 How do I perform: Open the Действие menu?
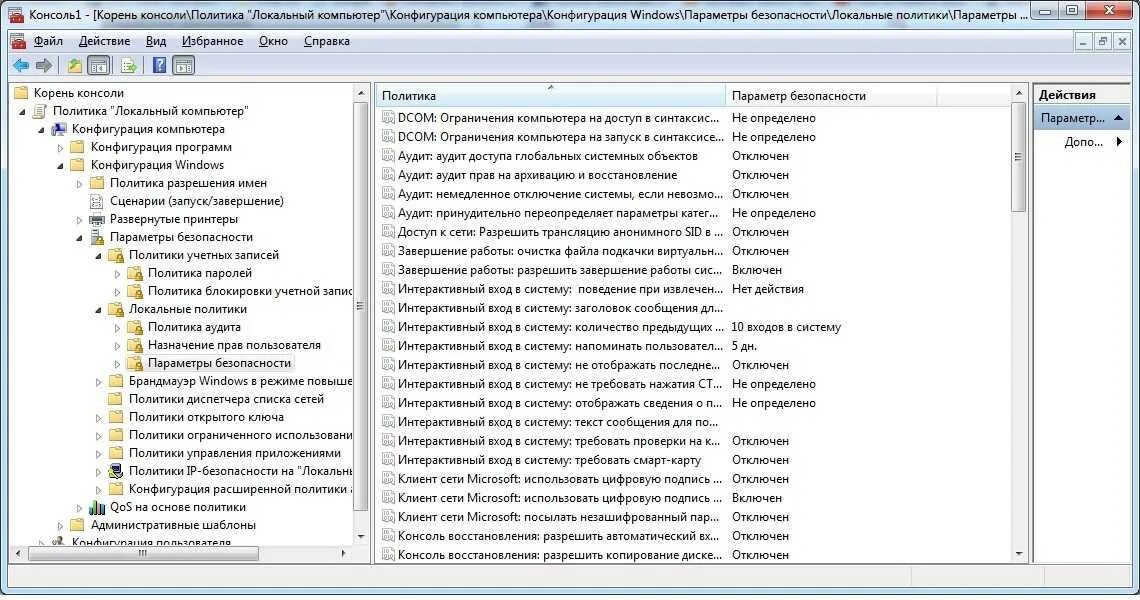click(x=105, y=41)
